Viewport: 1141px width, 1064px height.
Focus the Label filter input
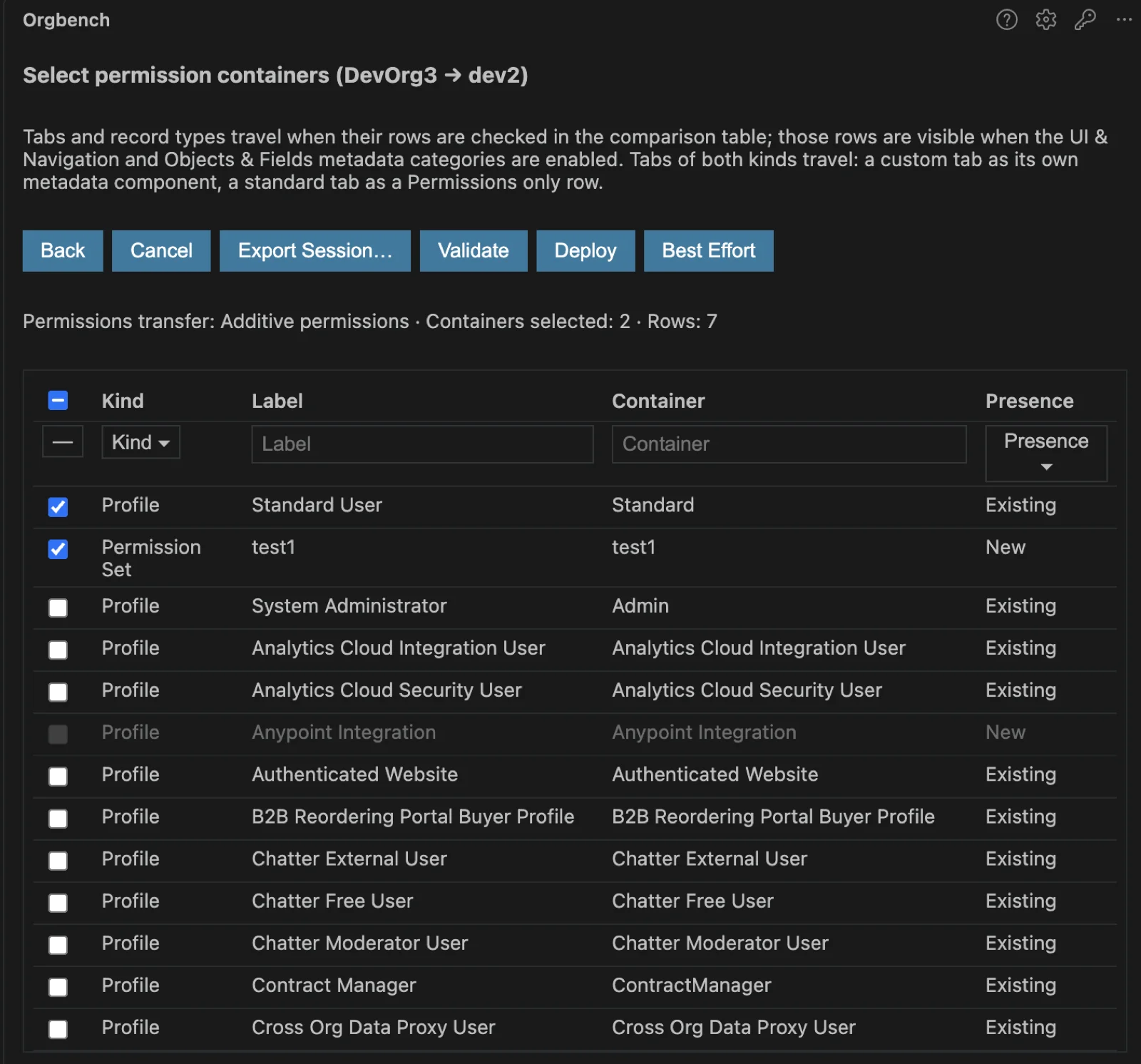[x=422, y=444]
